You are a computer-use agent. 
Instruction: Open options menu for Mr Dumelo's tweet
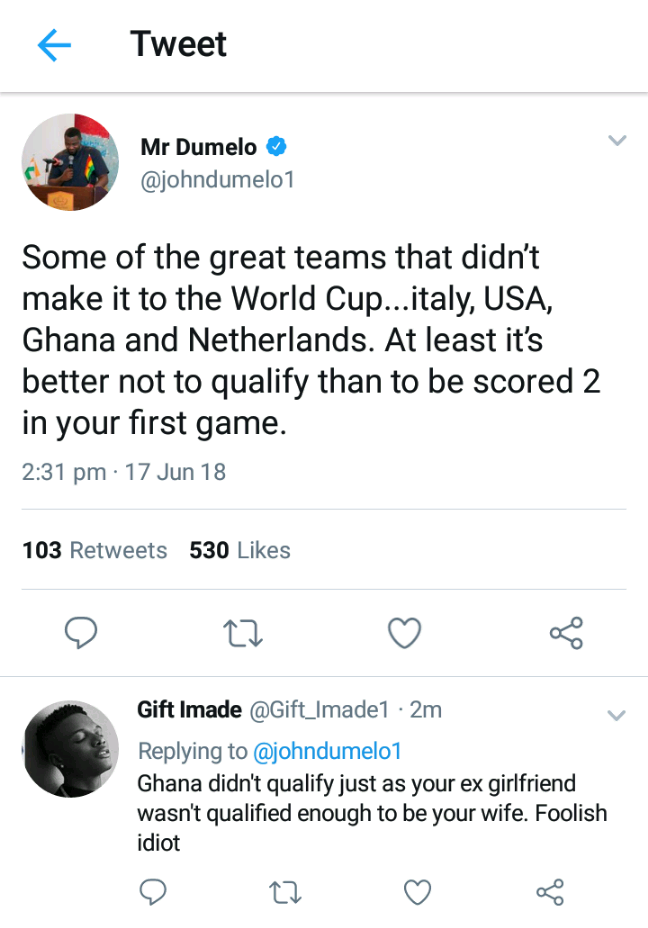coord(617,141)
